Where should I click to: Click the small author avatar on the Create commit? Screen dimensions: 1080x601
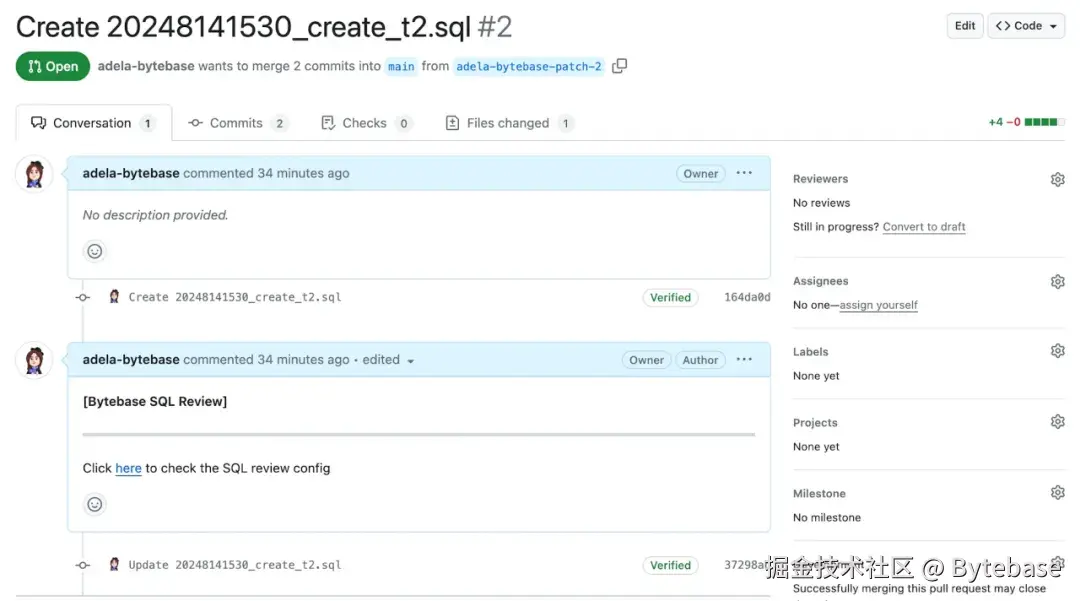pyautogui.click(x=114, y=297)
